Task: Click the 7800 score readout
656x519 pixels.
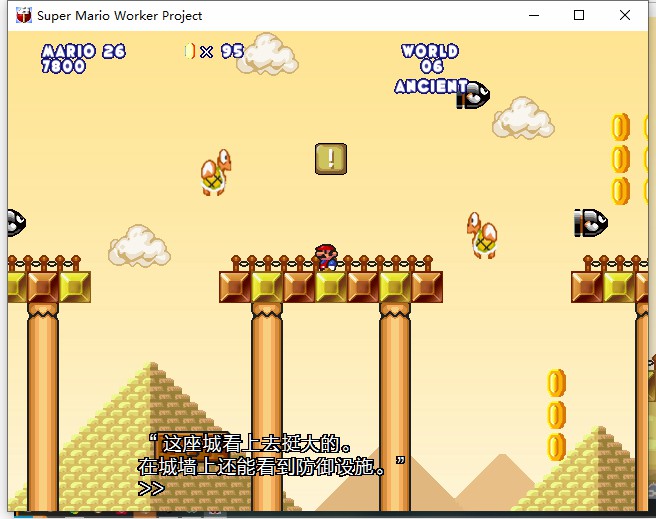Action: (63, 66)
